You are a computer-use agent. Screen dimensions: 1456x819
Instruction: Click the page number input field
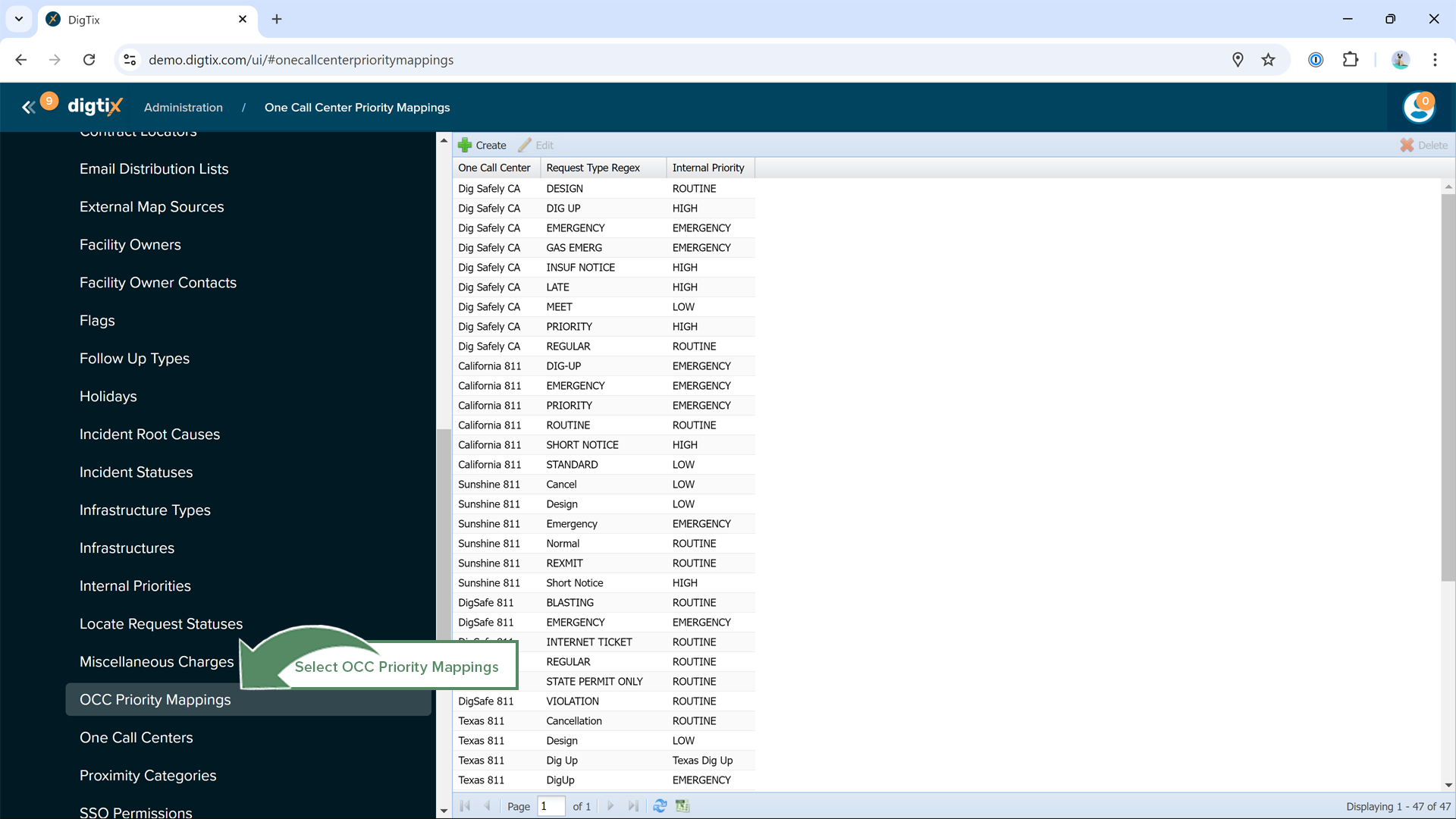click(551, 806)
